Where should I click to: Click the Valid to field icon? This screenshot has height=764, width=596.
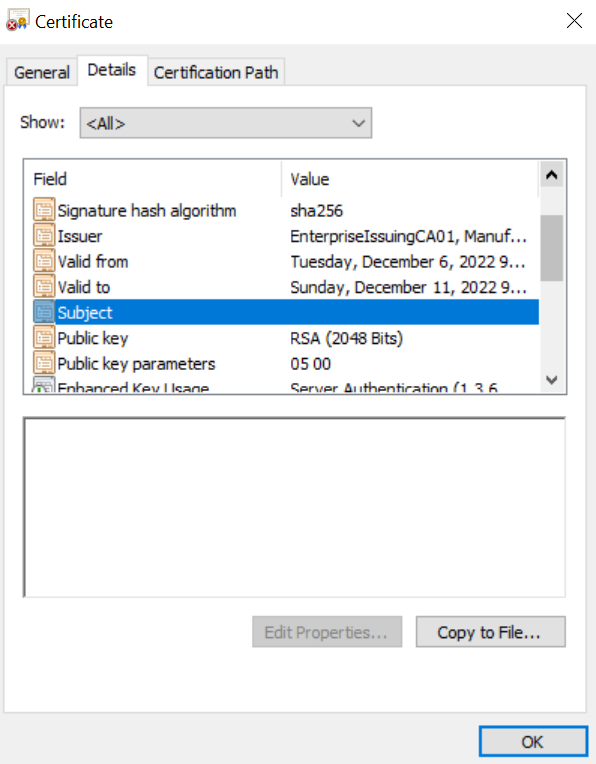coord(44,286)
